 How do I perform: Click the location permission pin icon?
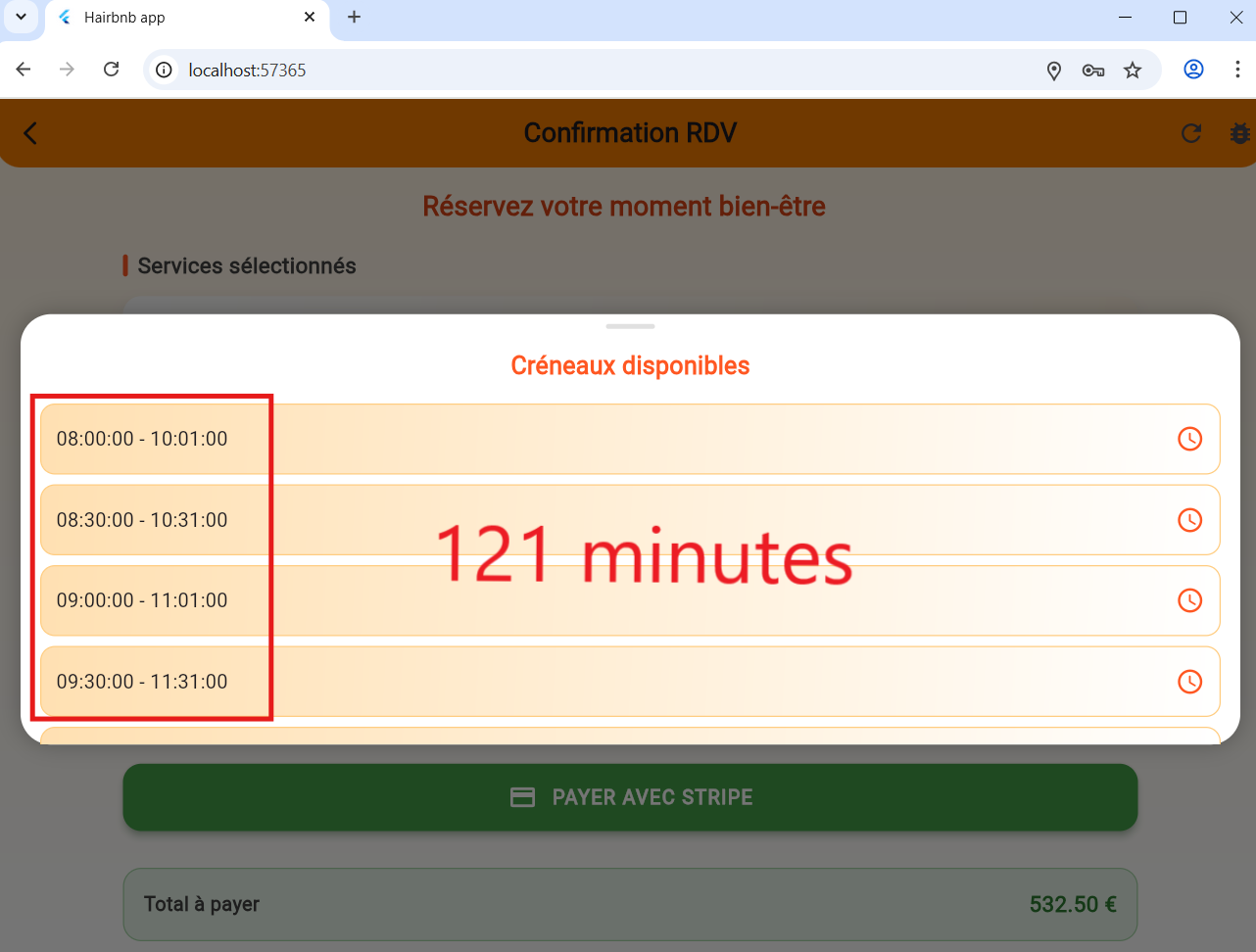point(1054,71)
